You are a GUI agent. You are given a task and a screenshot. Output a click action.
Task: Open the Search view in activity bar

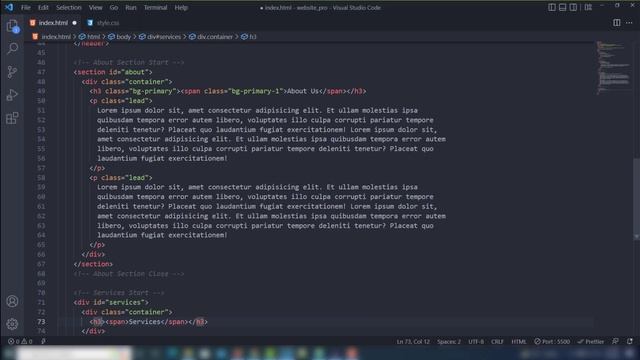tap(12, 49)
